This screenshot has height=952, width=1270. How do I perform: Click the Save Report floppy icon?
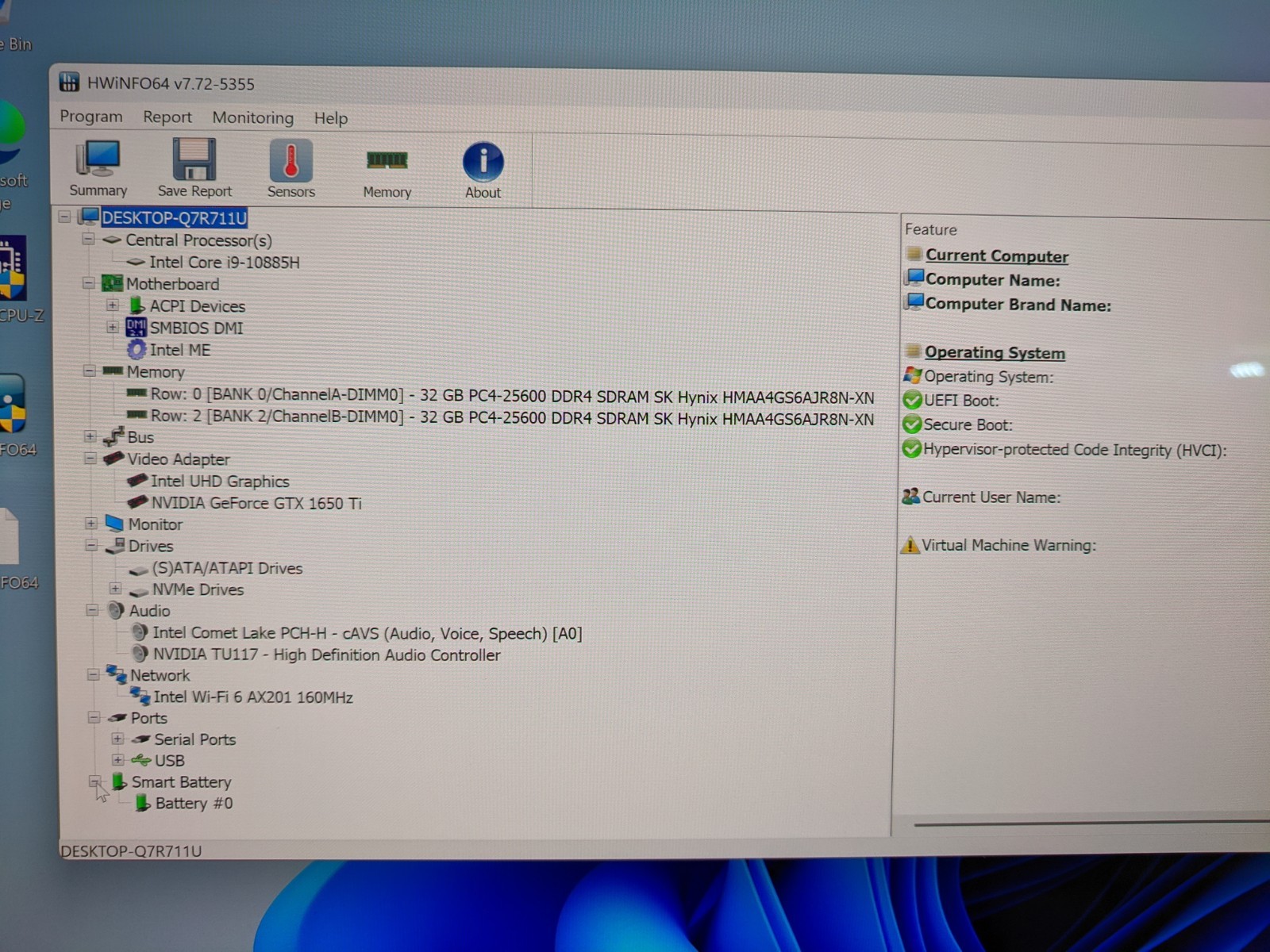click(194, 159)
